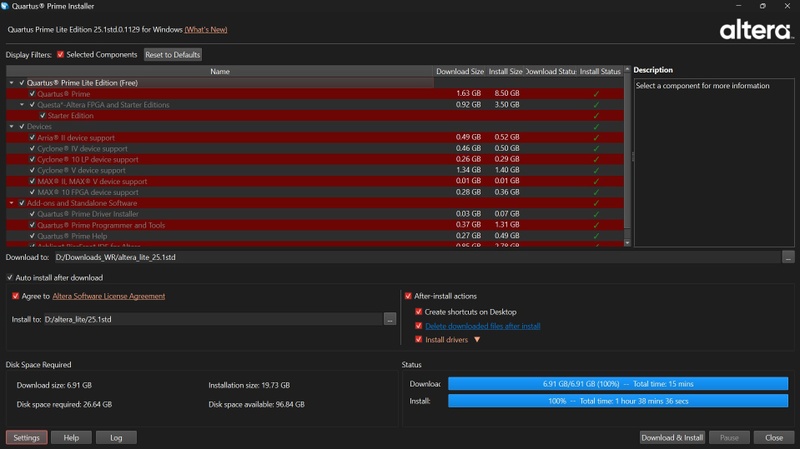Toggle Agree to license checkbox
The image size is (800, 449).
coord(15,296)
